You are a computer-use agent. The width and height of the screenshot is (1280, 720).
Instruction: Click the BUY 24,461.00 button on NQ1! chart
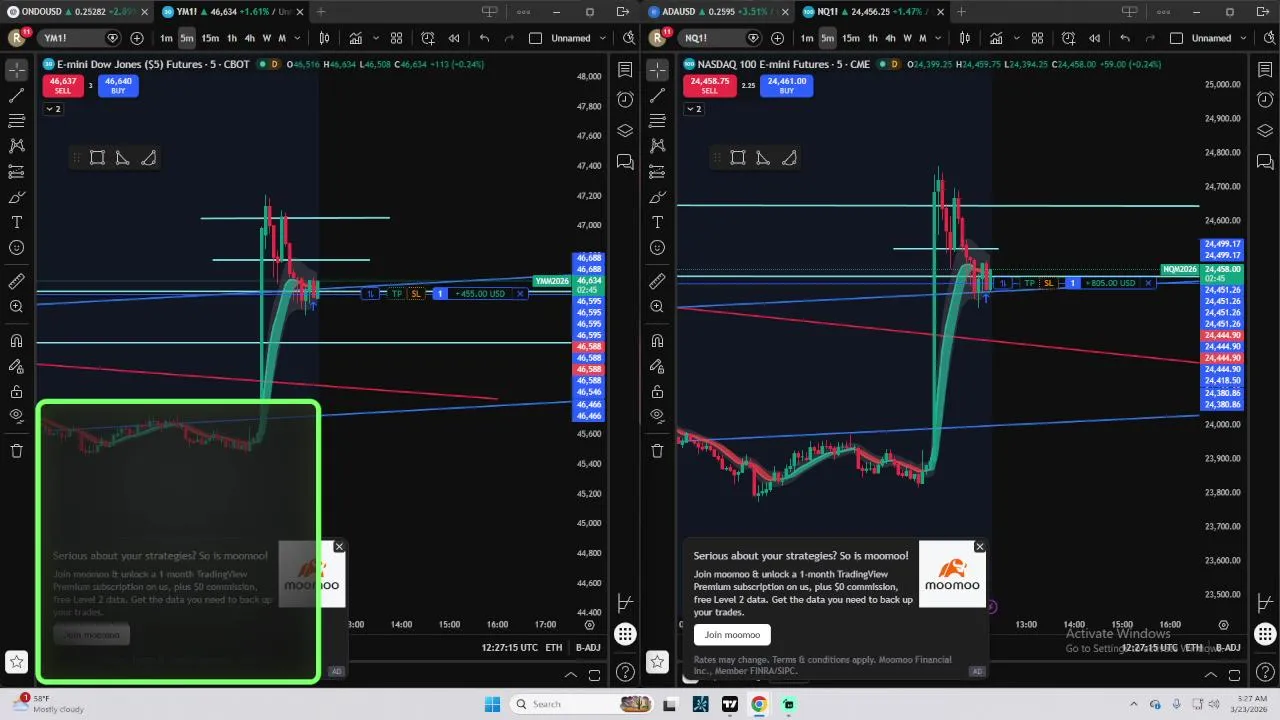point(787,86)
